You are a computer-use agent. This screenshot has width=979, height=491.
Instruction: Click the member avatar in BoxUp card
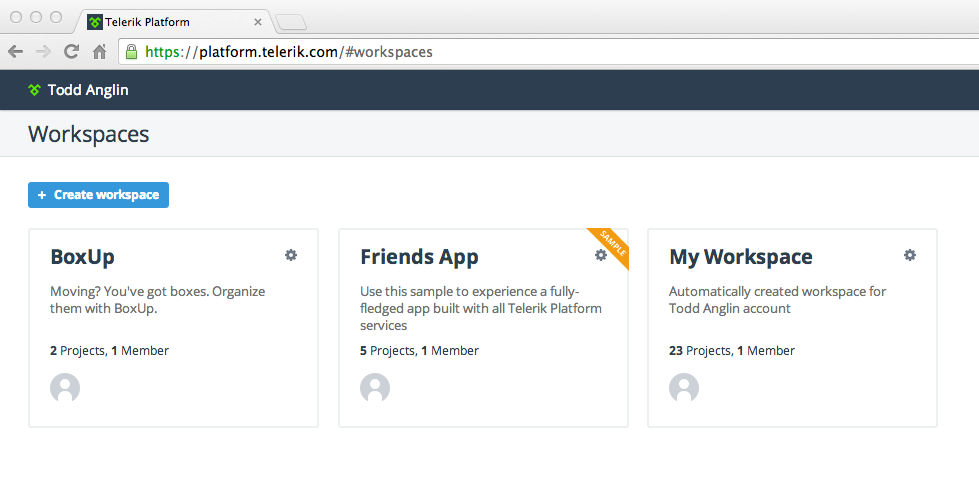pyautogui.click(x=65, y=388)
